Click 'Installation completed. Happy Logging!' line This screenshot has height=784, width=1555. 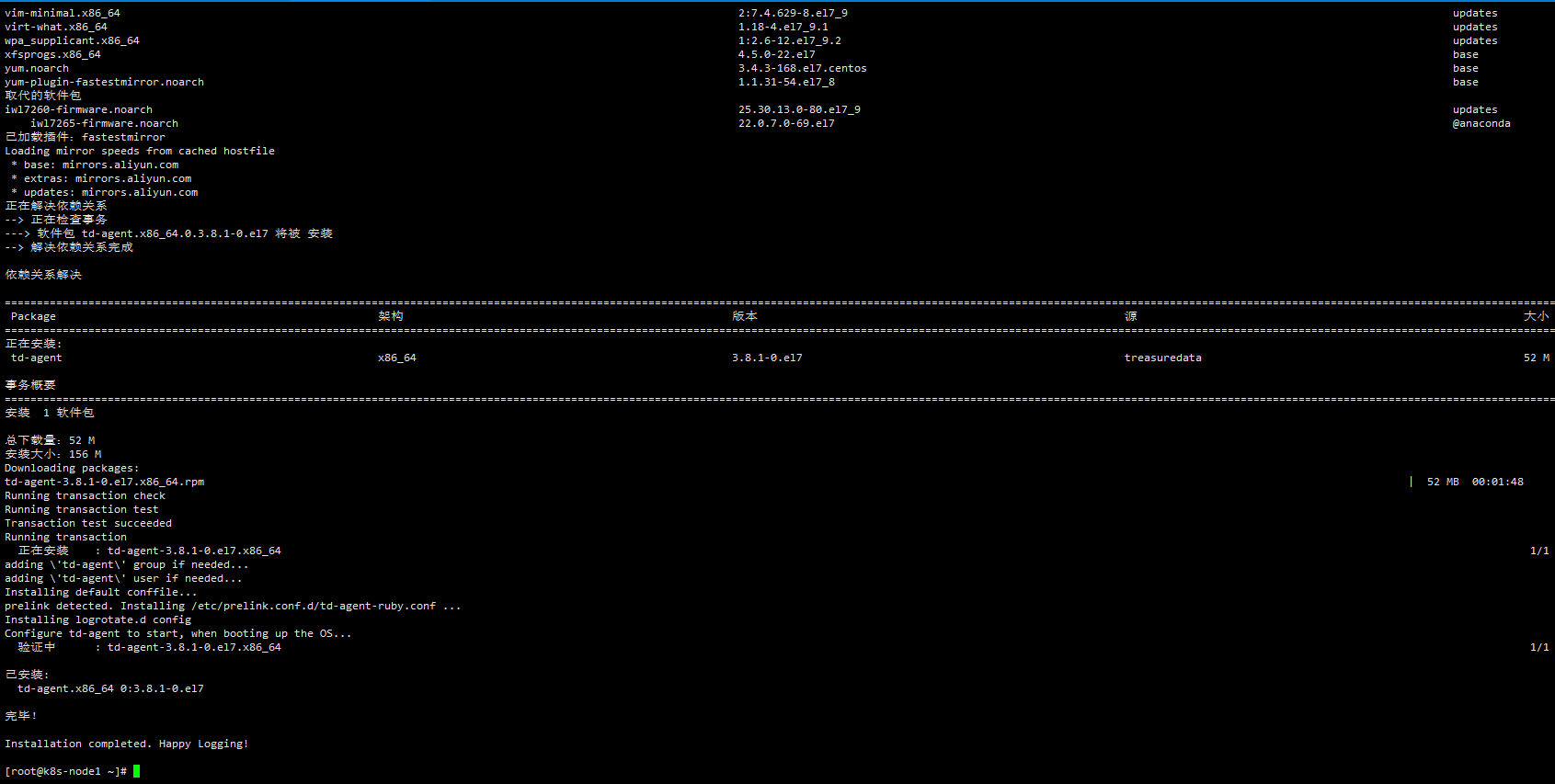click(x=127, y=744)
